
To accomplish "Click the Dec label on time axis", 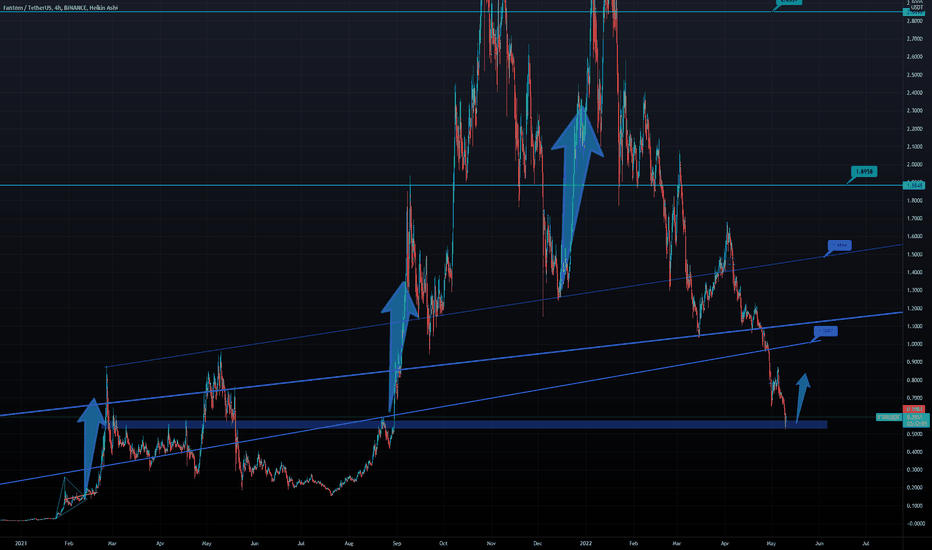I will tap(538, 543).
